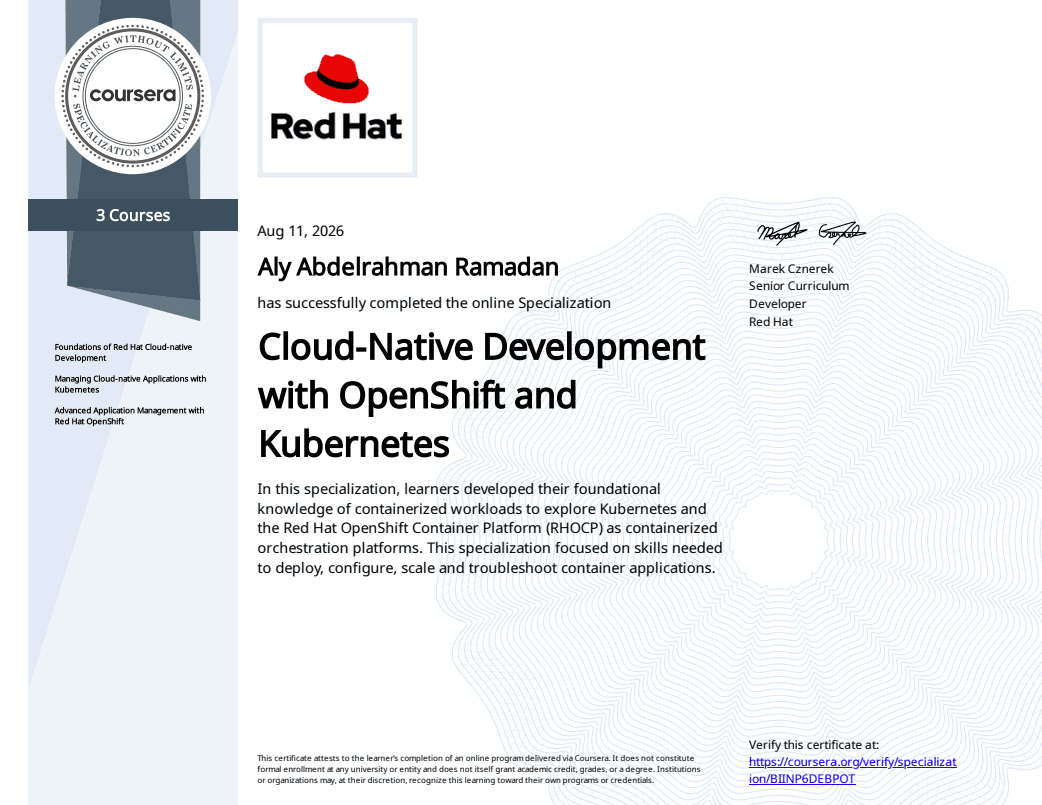Viewport: 1042px width, 805px height.
Task: Click 'has successfully completed the online Specialization'
Action: pos(434,303)
